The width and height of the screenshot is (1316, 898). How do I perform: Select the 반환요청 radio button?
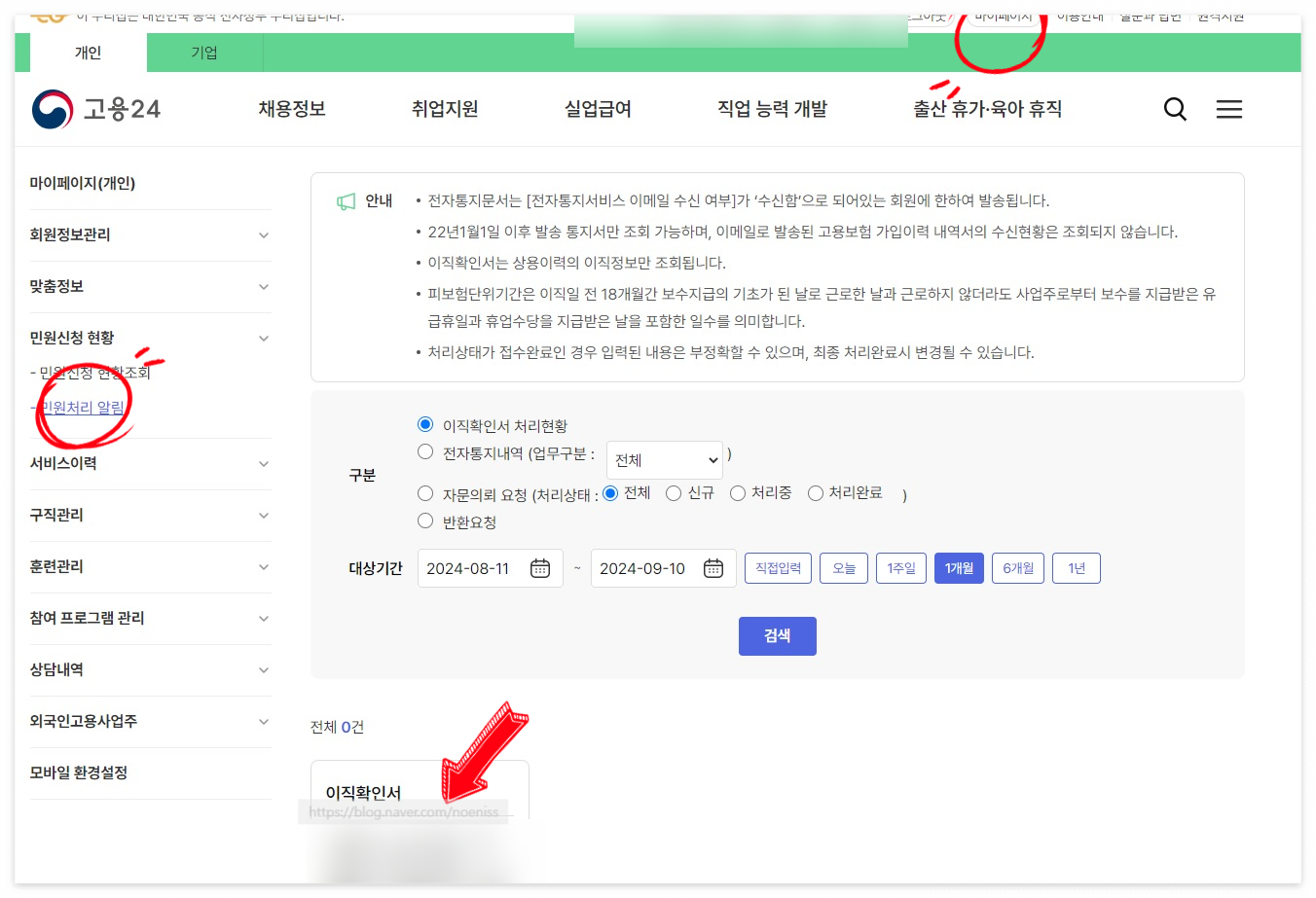pos(425,521)
